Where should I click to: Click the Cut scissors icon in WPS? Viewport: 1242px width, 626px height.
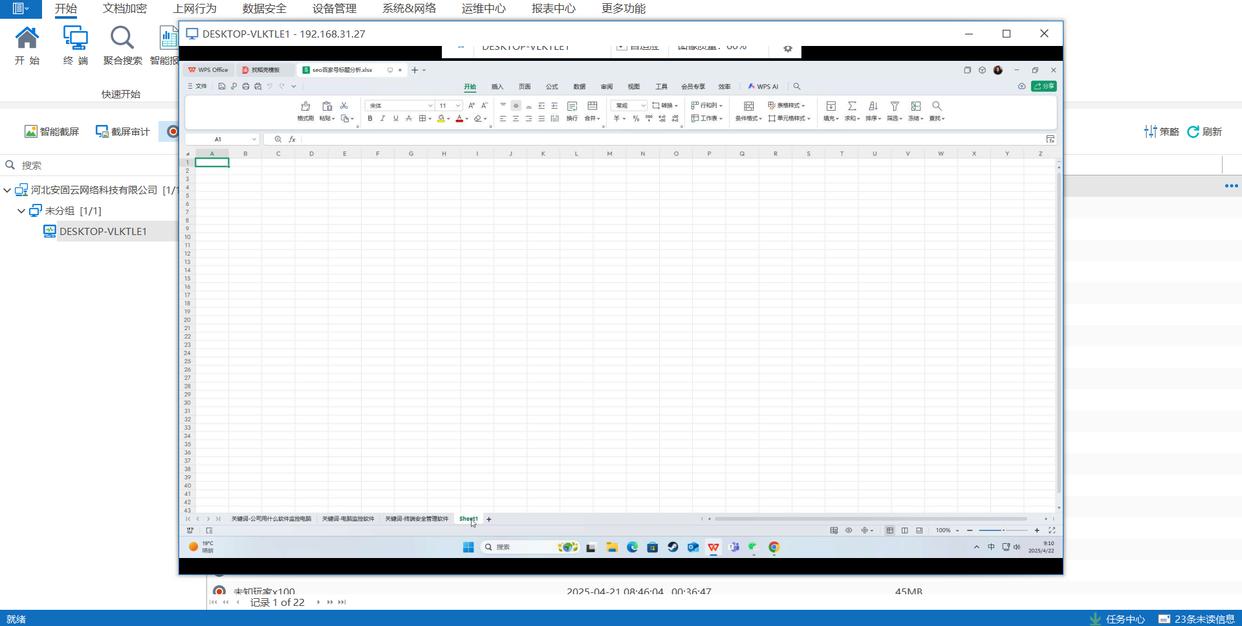344,105
